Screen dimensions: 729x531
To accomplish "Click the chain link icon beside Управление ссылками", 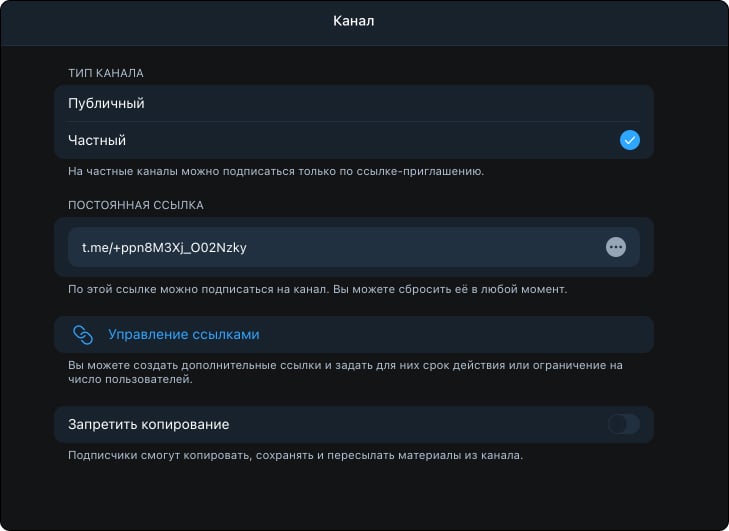I will click(x=83, y=334).
